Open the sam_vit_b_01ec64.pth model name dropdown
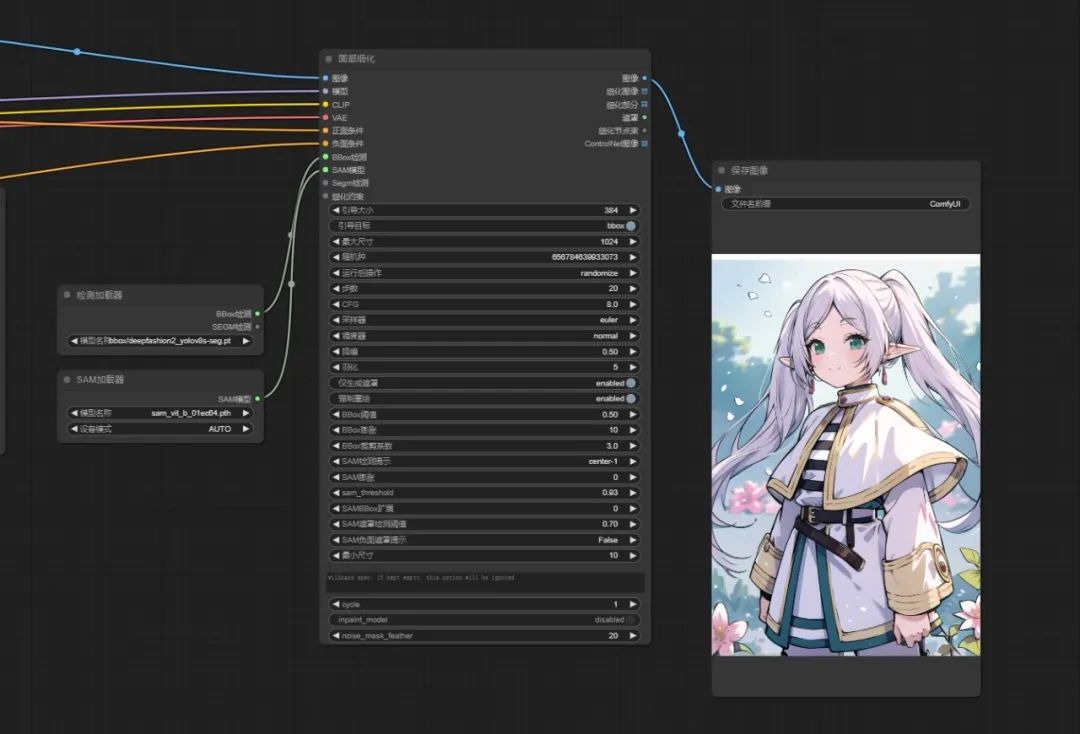1080x734 pixels. 160,413
